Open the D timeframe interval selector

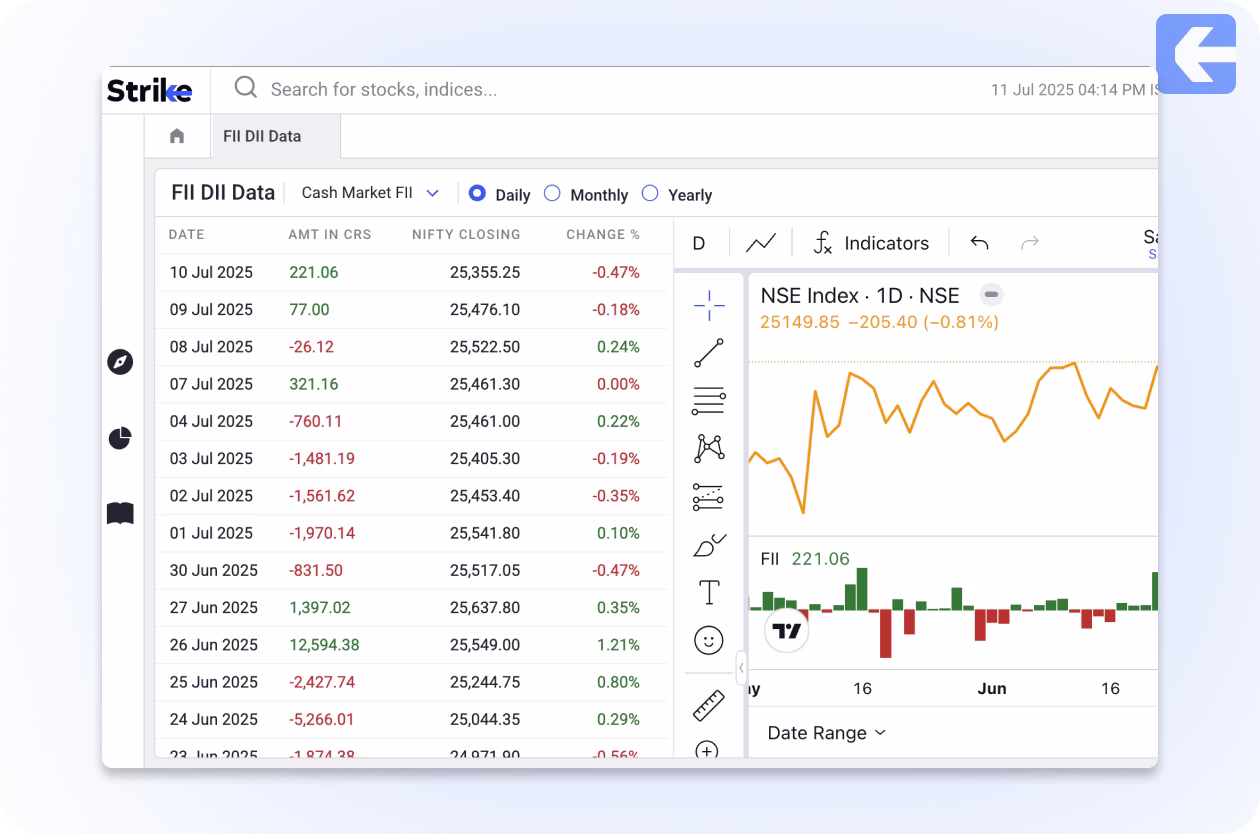[x=699, y=243]
